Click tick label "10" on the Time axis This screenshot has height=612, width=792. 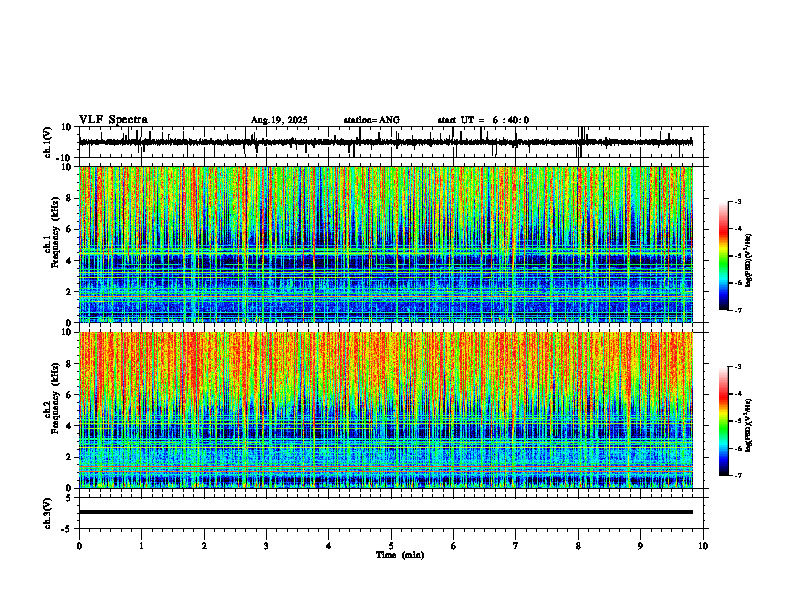703,546
